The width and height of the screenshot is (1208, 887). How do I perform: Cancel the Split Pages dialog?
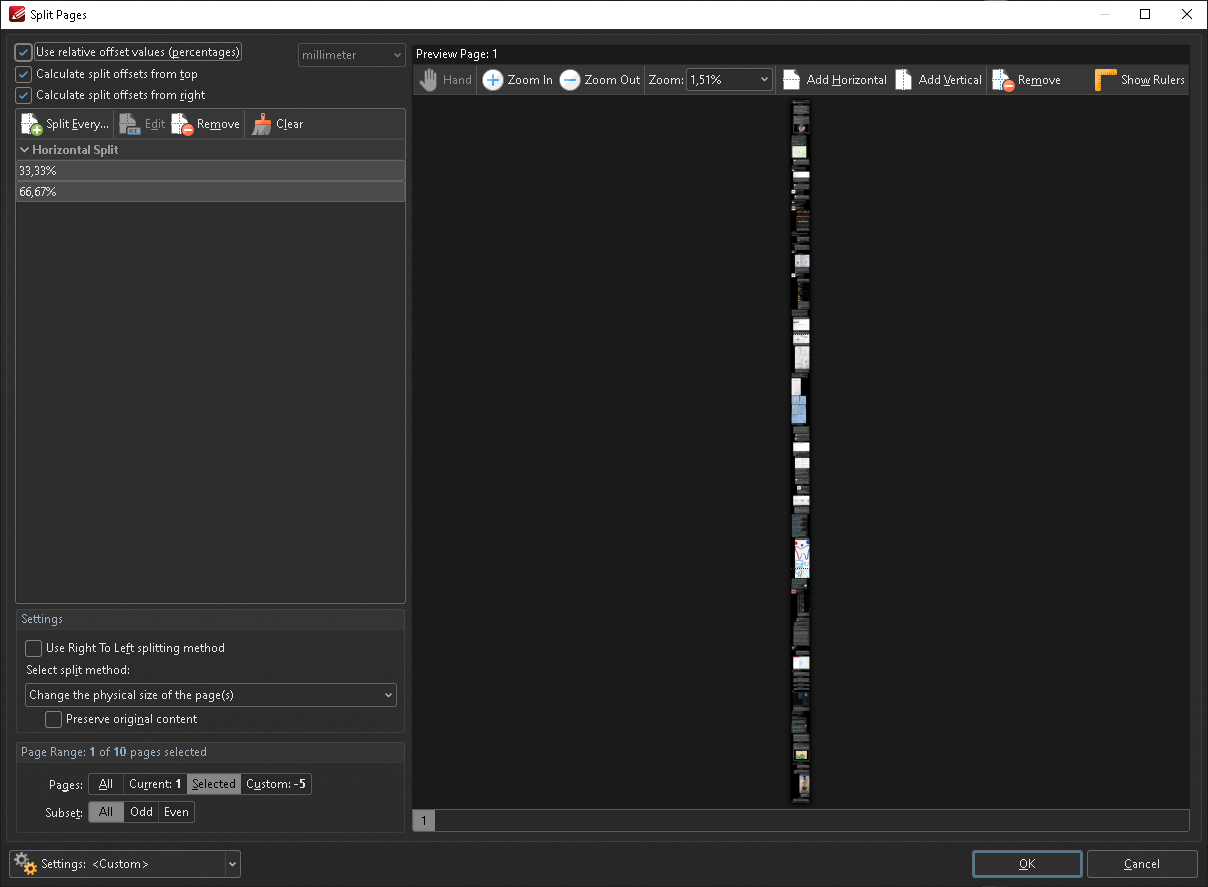(1142, 863)
